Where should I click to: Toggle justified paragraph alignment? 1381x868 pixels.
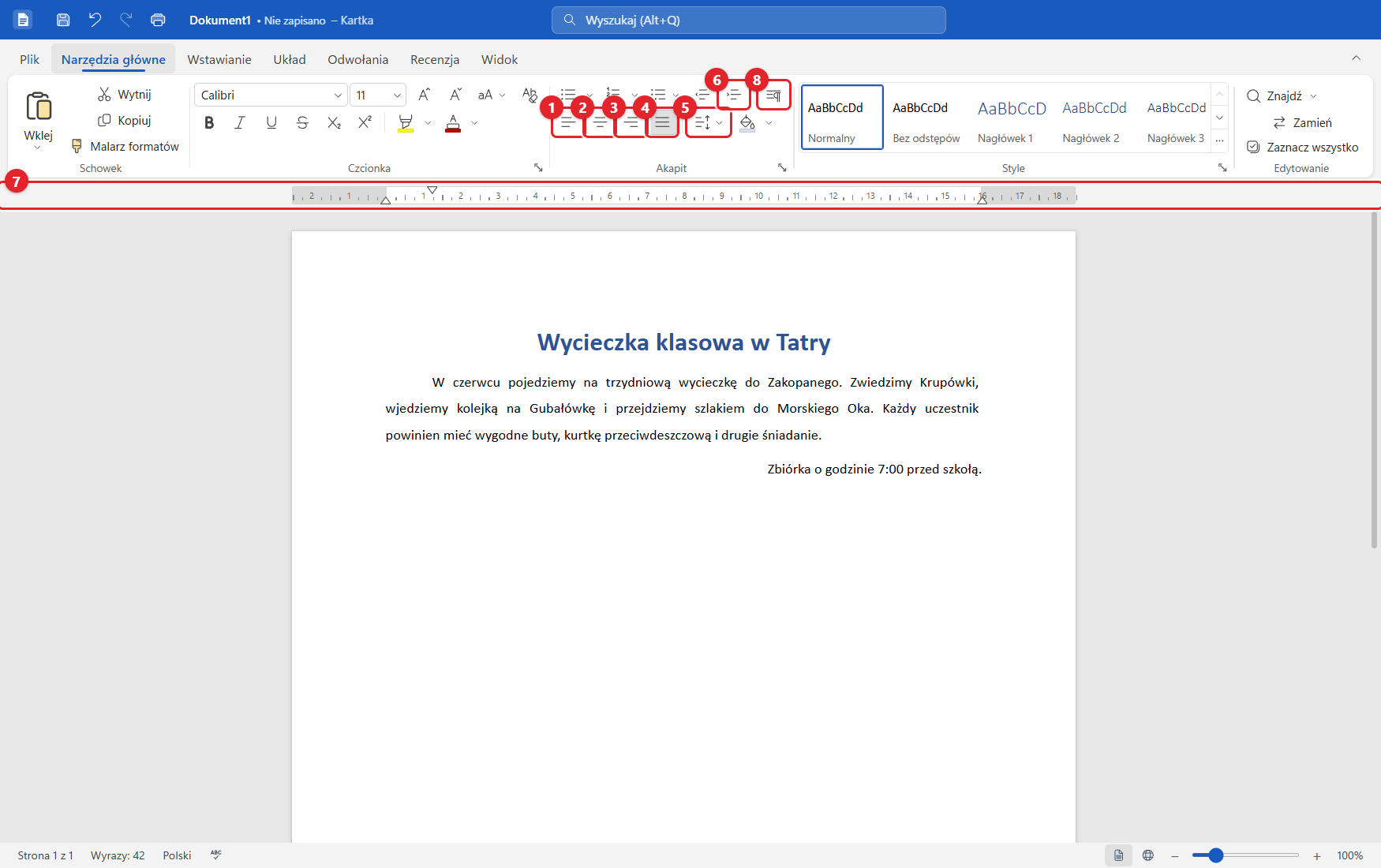(x=662, y=122)
